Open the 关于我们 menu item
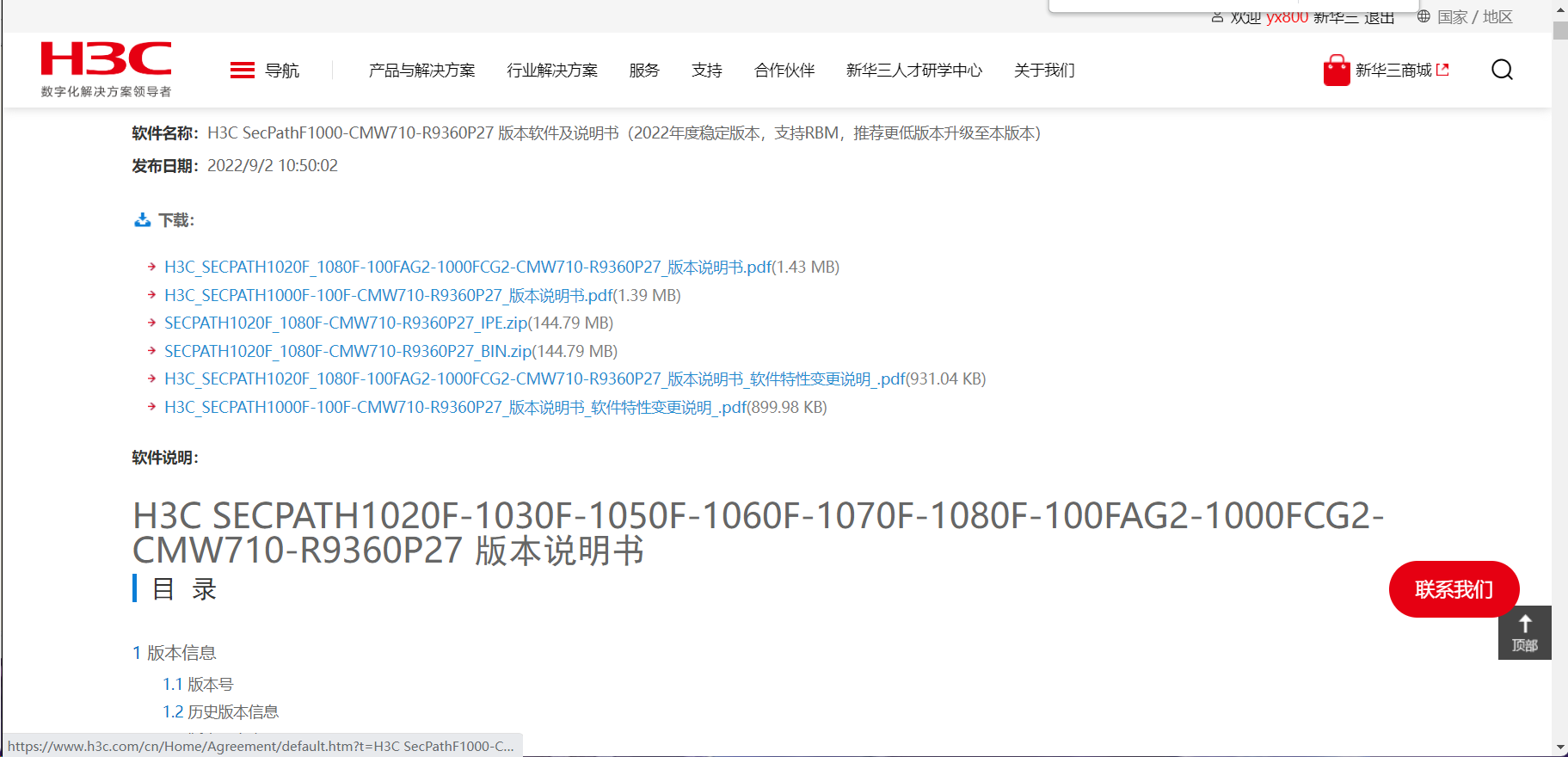 coord(1044,71)
